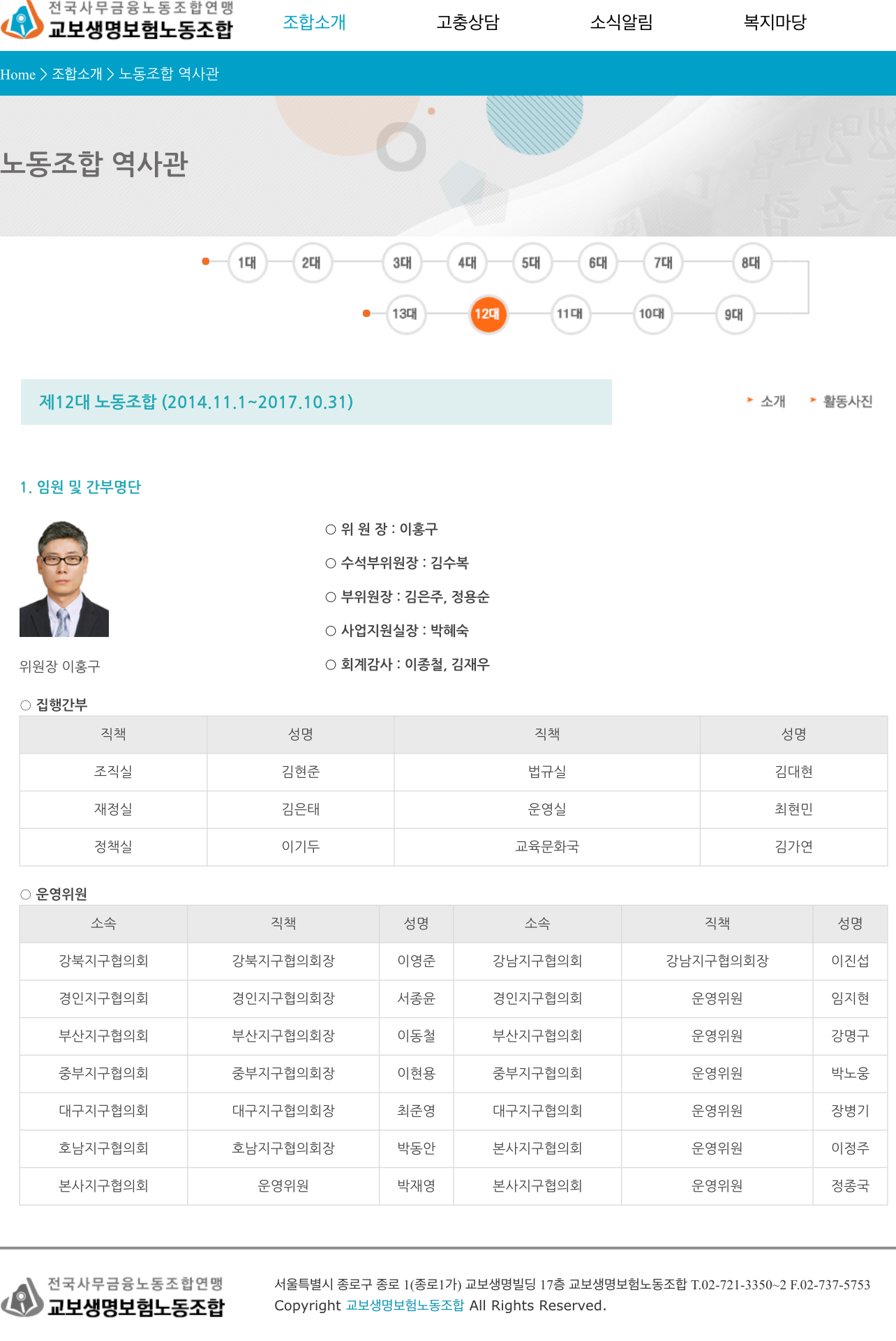
Task: Click the name 최현민
Action: click(x=793, y=809)
